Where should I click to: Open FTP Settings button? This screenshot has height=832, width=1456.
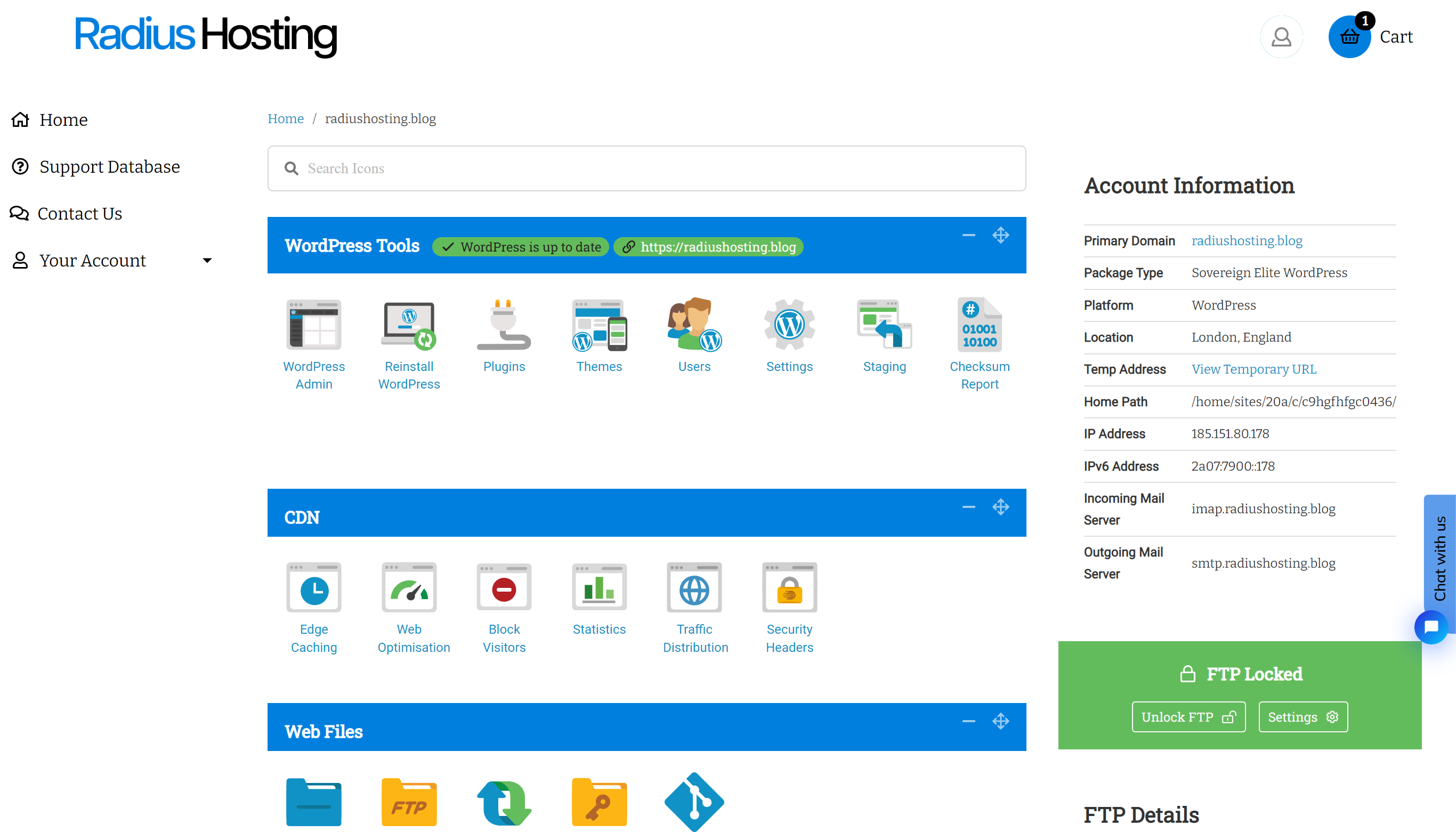click(x=1303, y=716)
